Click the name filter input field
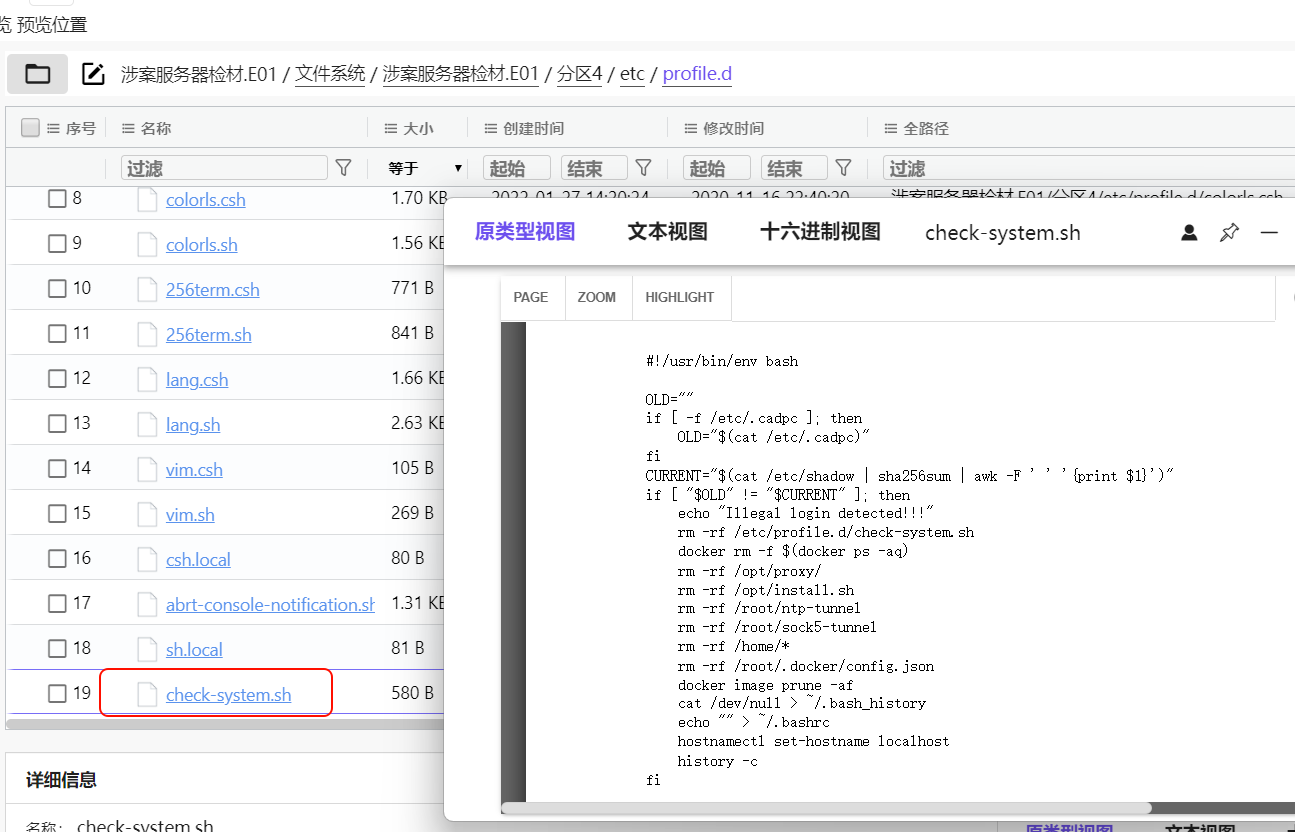 [x=224, y=168]
